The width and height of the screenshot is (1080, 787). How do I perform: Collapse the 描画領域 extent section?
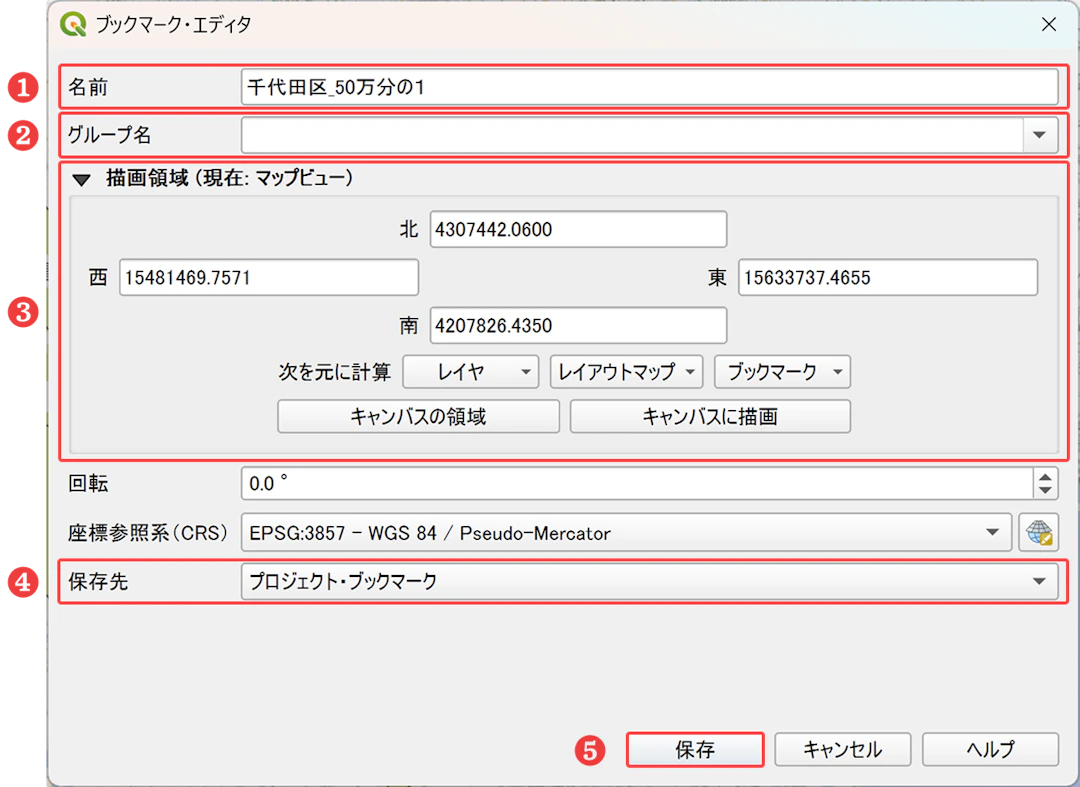click(81, 180)
